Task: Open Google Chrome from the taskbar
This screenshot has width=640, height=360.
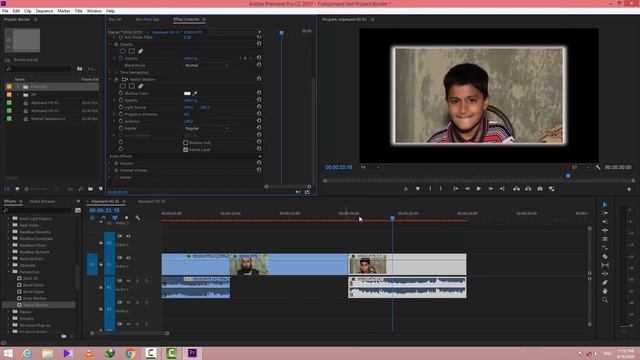Action: tap(130, 353)
